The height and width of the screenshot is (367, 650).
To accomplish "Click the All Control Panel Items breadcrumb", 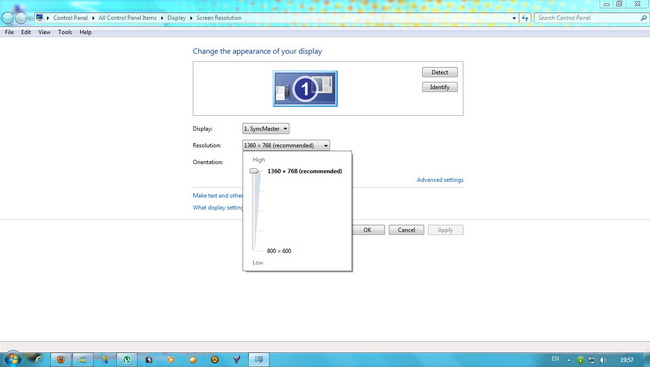I will coord(127,18).
